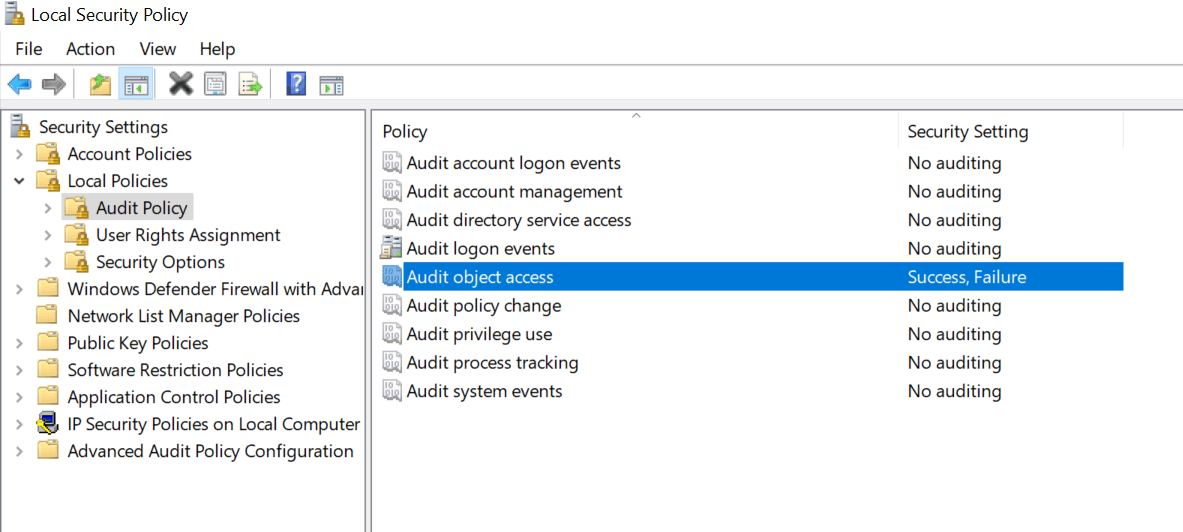Open Properties from the toolbar

215,84
